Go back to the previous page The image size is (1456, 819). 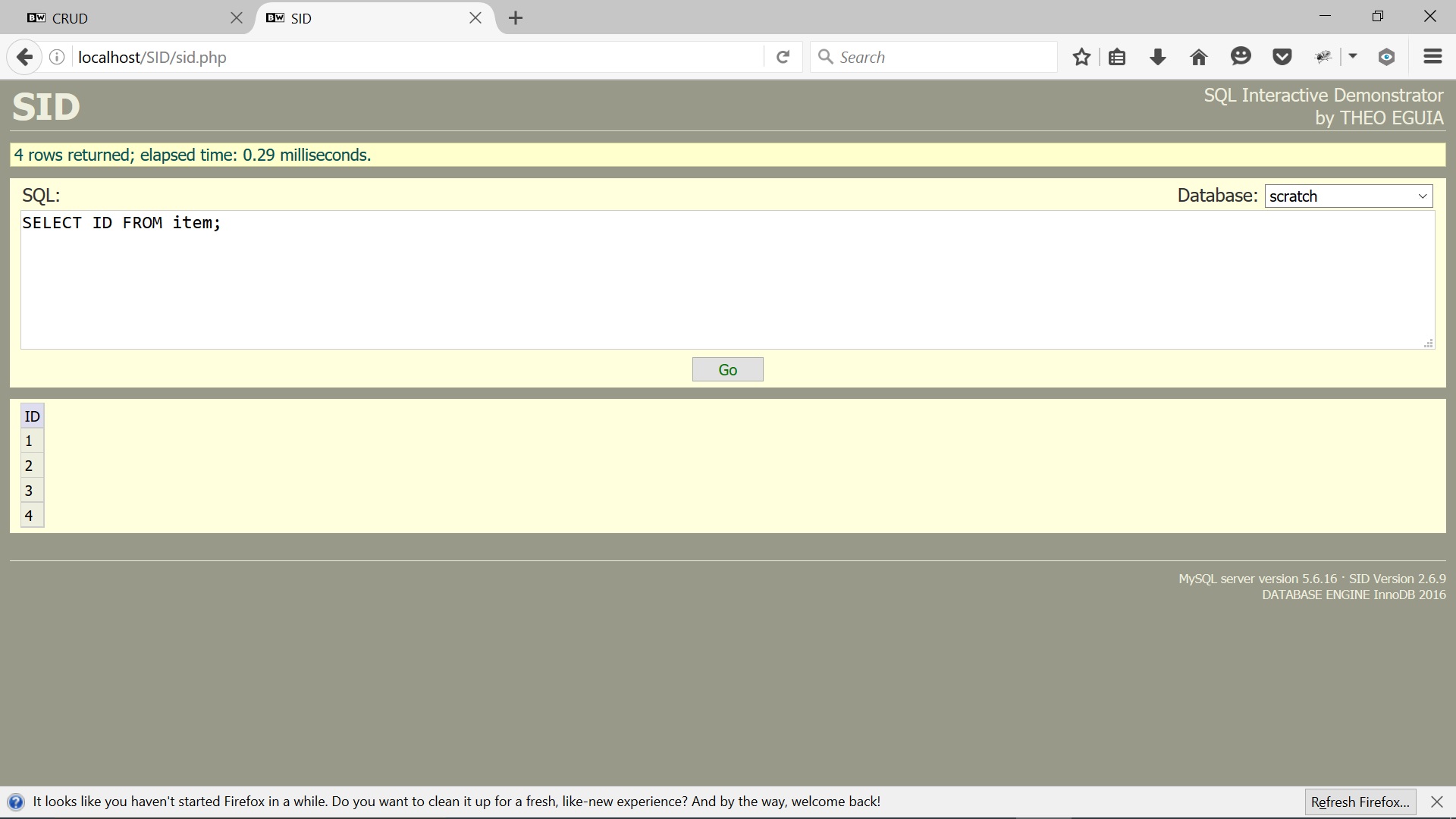click(x=24, y=57)
